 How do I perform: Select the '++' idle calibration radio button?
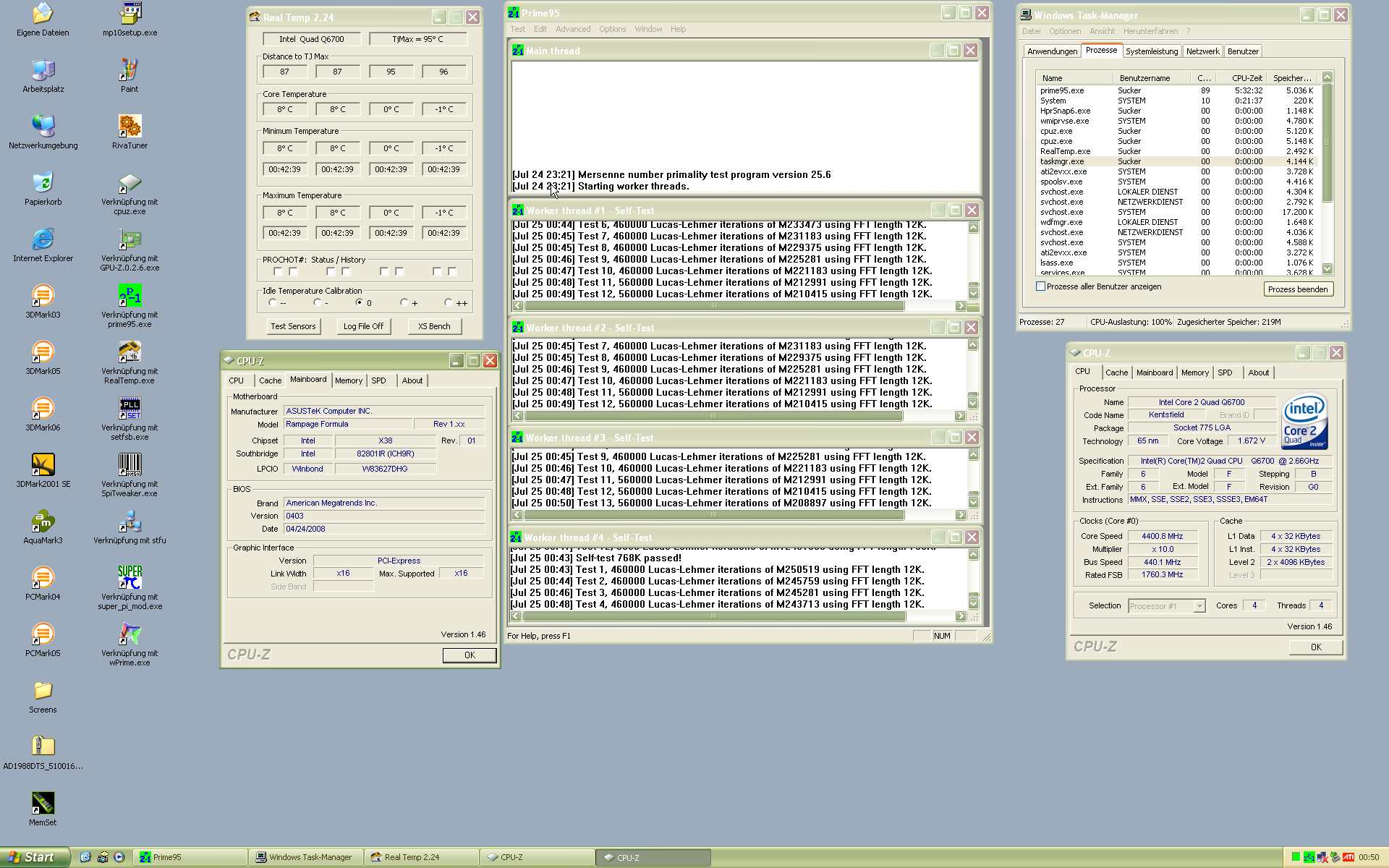pyautogui.click(x=449, y=302)
